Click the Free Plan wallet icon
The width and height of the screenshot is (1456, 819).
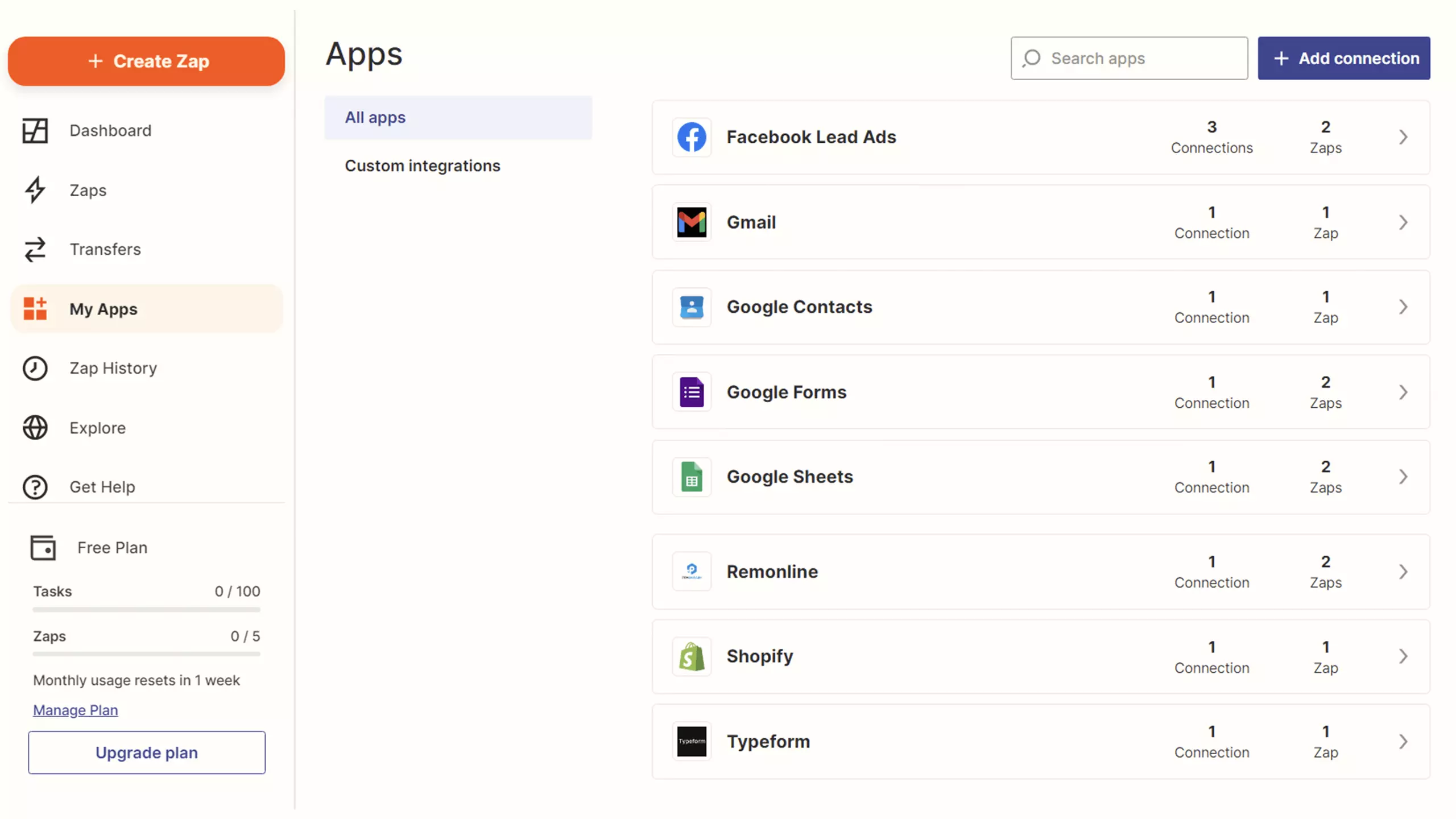pos(43,548)
